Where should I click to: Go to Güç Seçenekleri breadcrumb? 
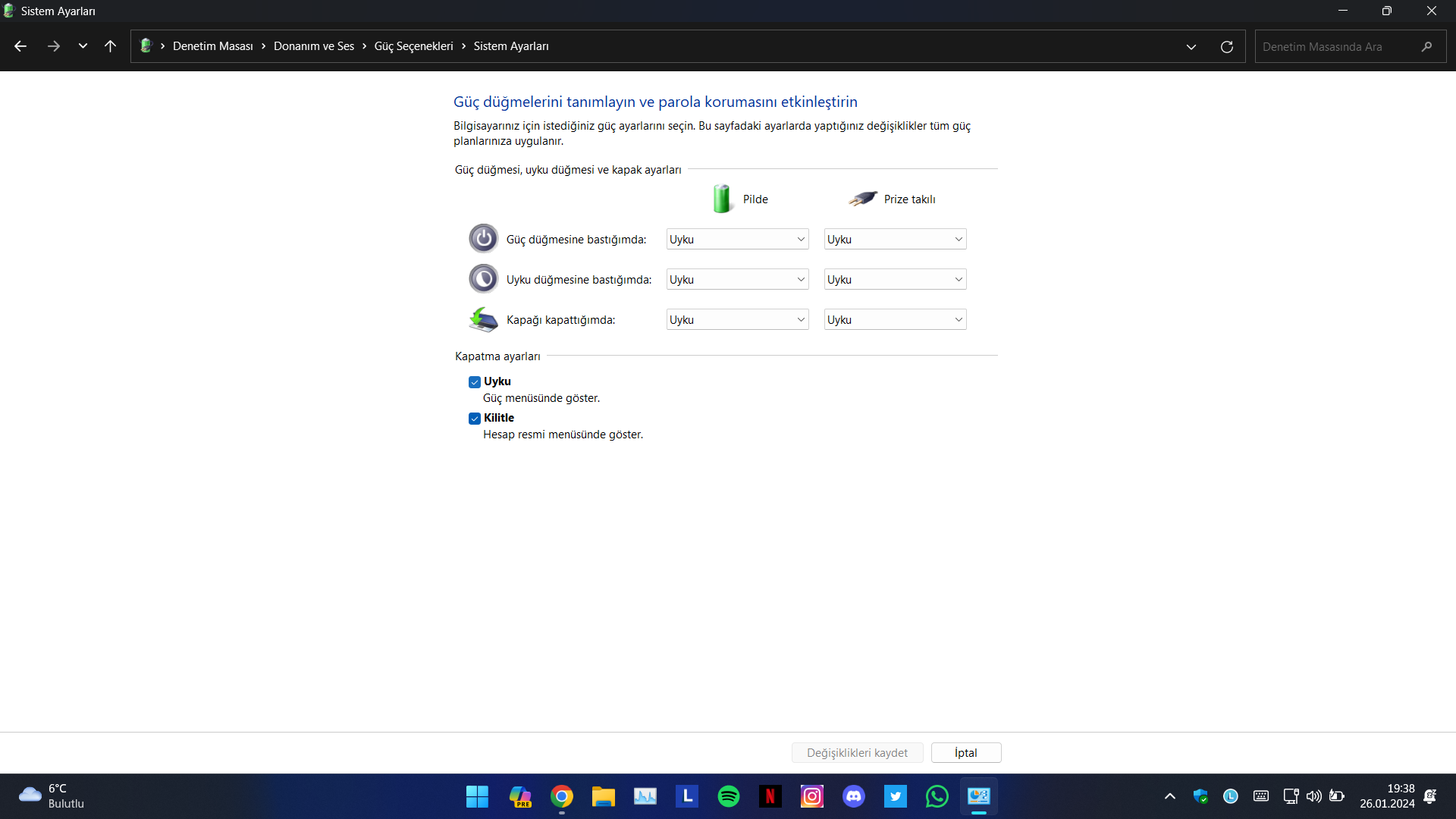(413, 46)
